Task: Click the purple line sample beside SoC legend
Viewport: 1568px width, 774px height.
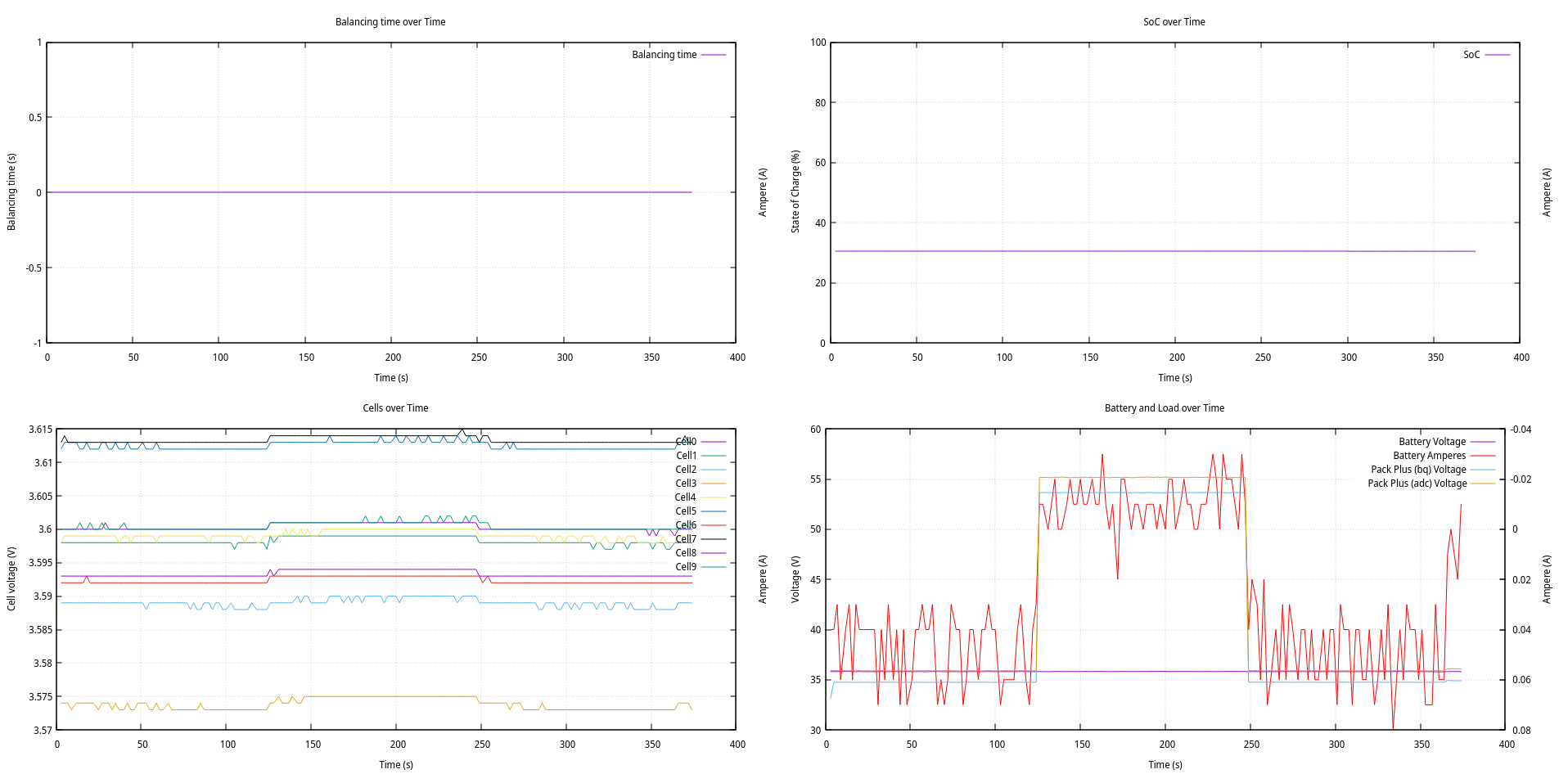Action: pyautogui.click(x=1498, y=55)
